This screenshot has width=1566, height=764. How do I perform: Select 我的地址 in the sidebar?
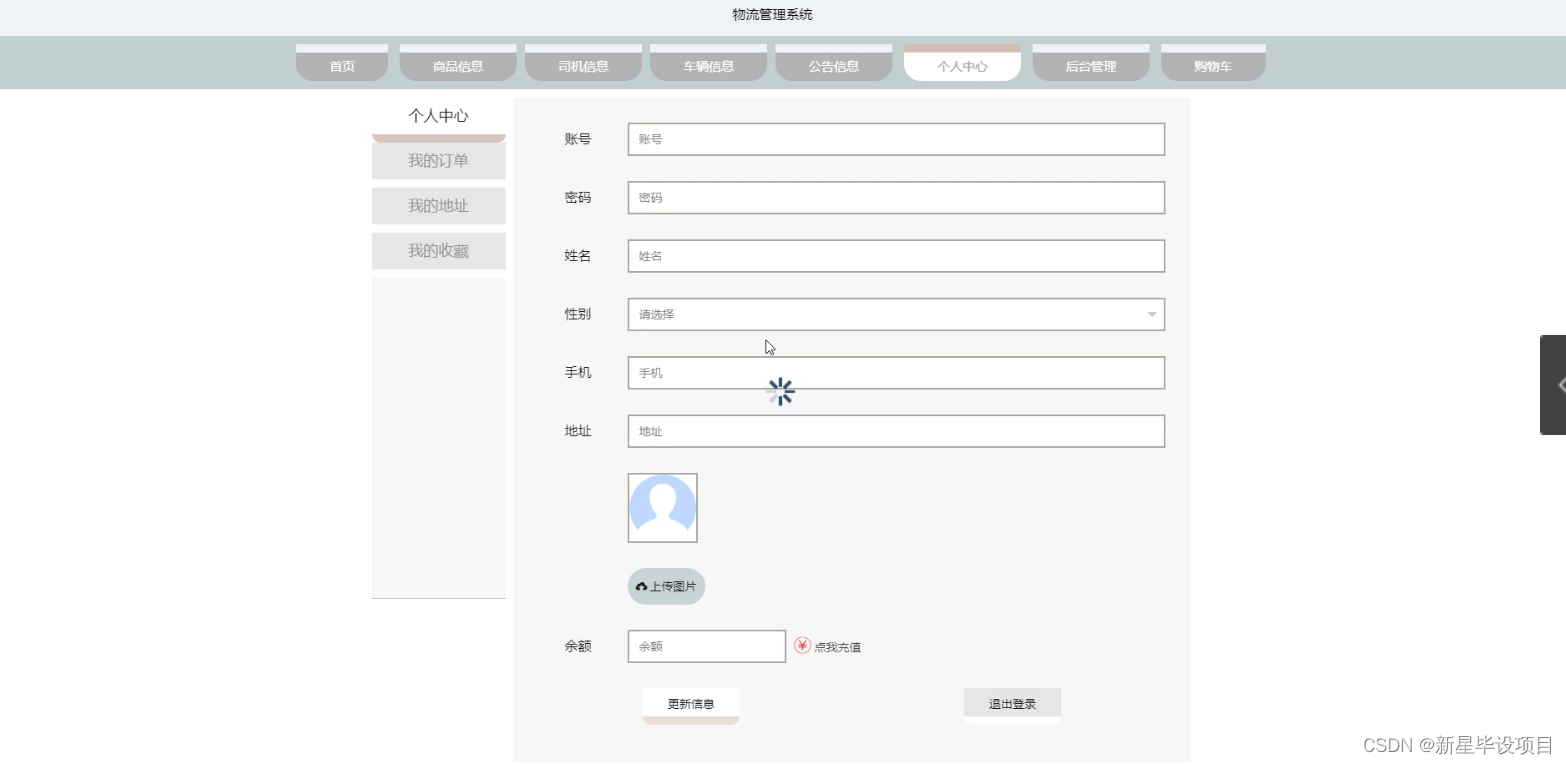pos(438,205)
